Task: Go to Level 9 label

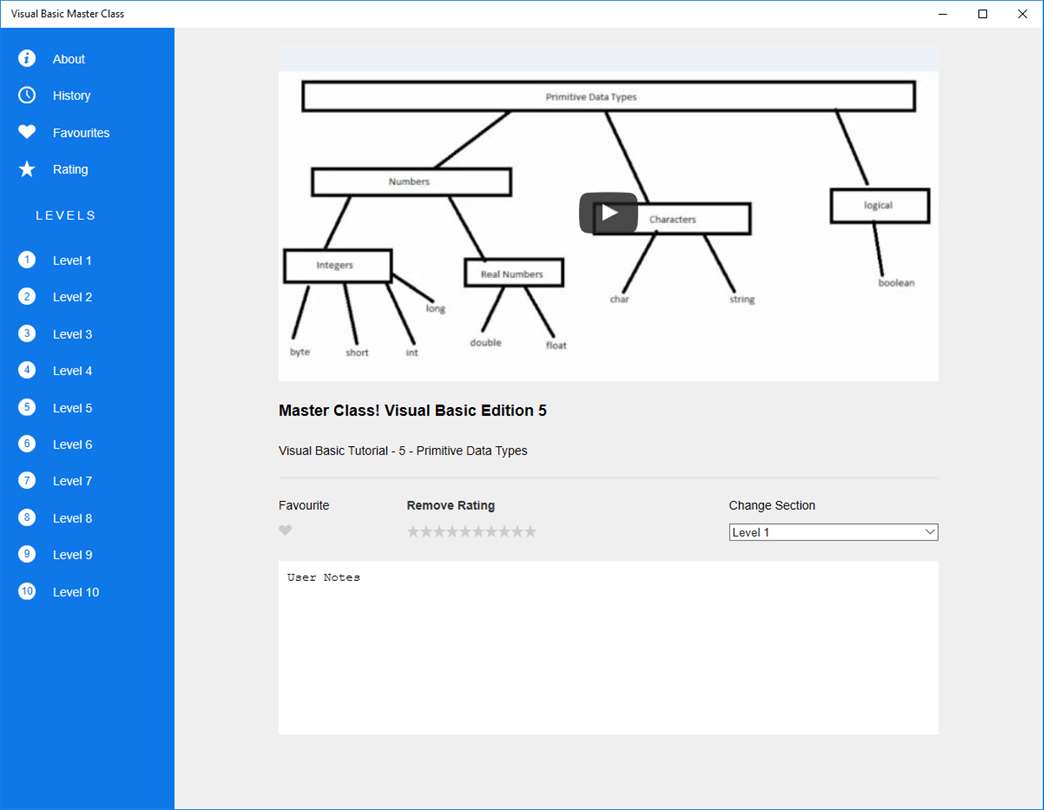Action: point(73,555)
